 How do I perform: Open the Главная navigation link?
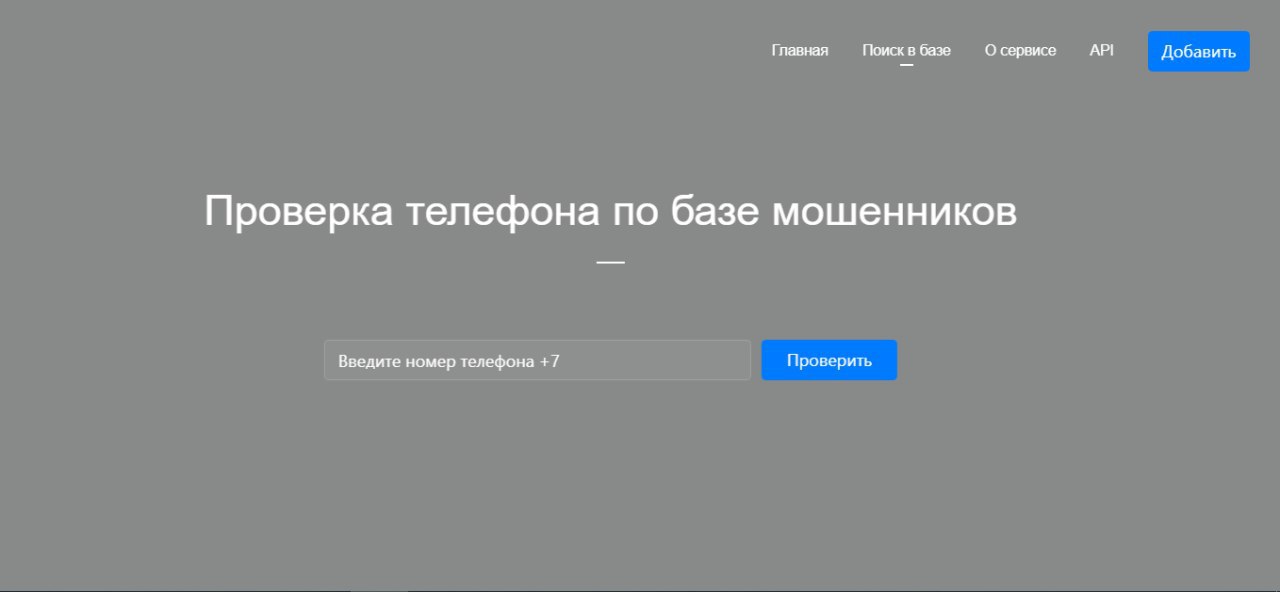[799, 50]
